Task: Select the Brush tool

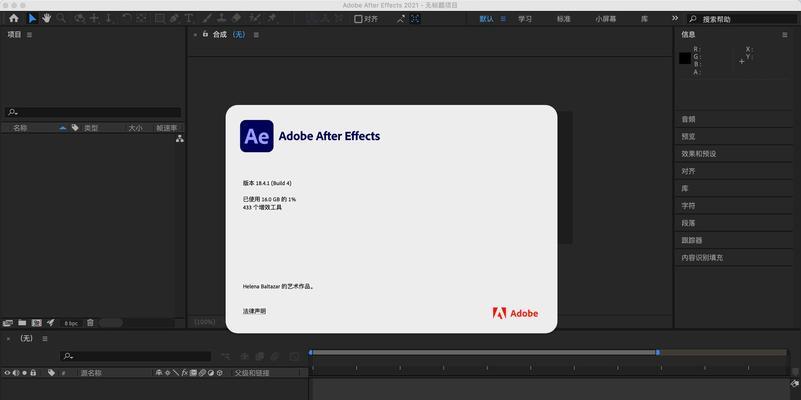Action: tap(207, 18)
